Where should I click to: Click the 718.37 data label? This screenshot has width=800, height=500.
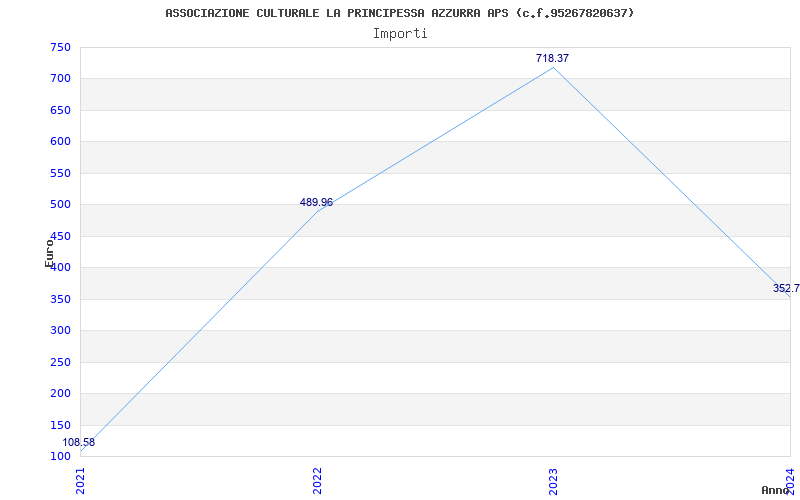pos(552,58)
